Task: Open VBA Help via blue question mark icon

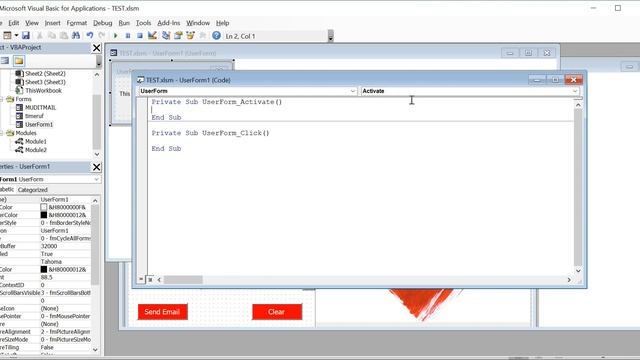Action: pos(216,36)
